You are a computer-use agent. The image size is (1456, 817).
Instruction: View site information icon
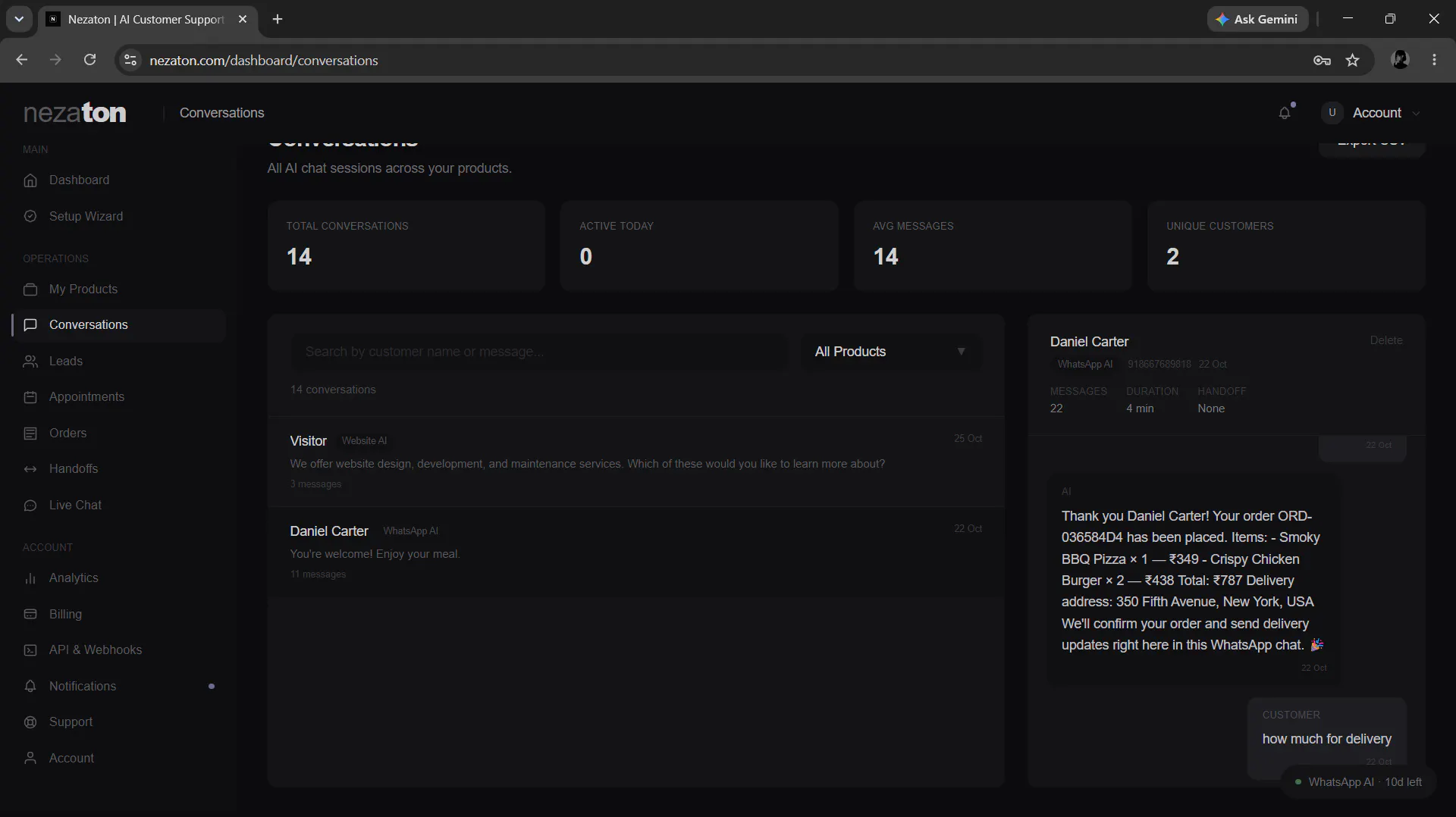point(130,60)
